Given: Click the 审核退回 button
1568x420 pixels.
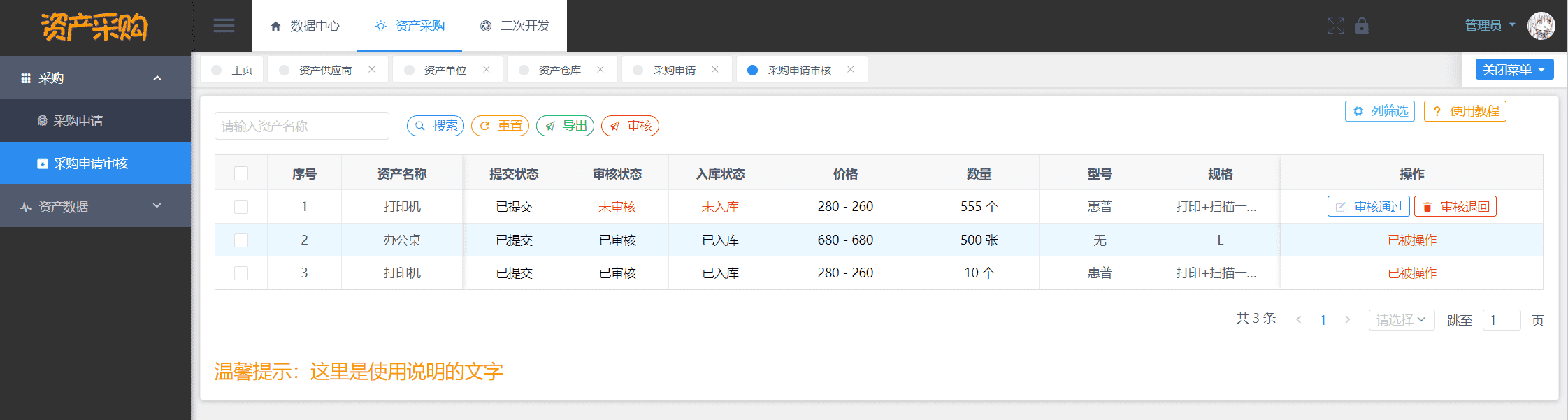Looking at the screenshot, I should coord(1455,207).
